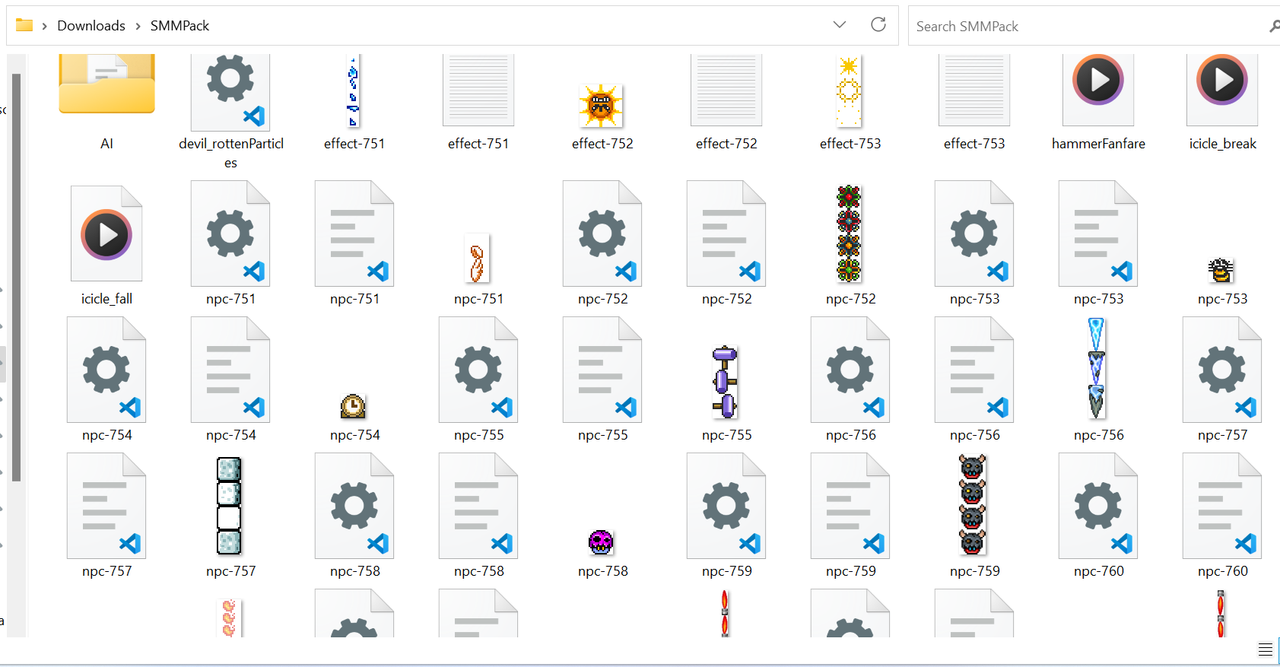This screenshot has height=667, width=1280.
Task: Select the npc-756 icicle sprite image
Action: point(1098,370)
